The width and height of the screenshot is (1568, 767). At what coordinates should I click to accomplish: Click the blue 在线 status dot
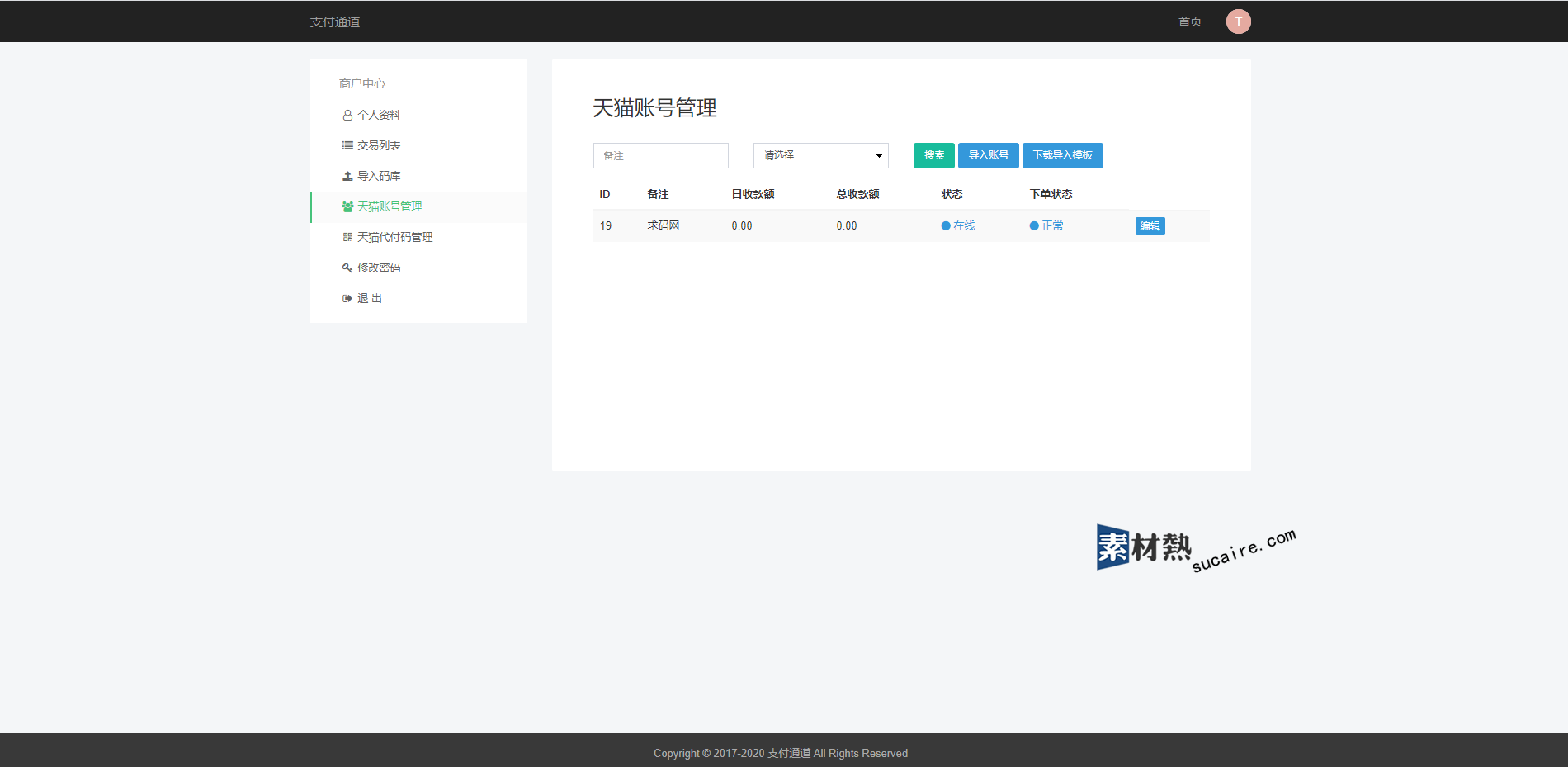tap(946, 226)
